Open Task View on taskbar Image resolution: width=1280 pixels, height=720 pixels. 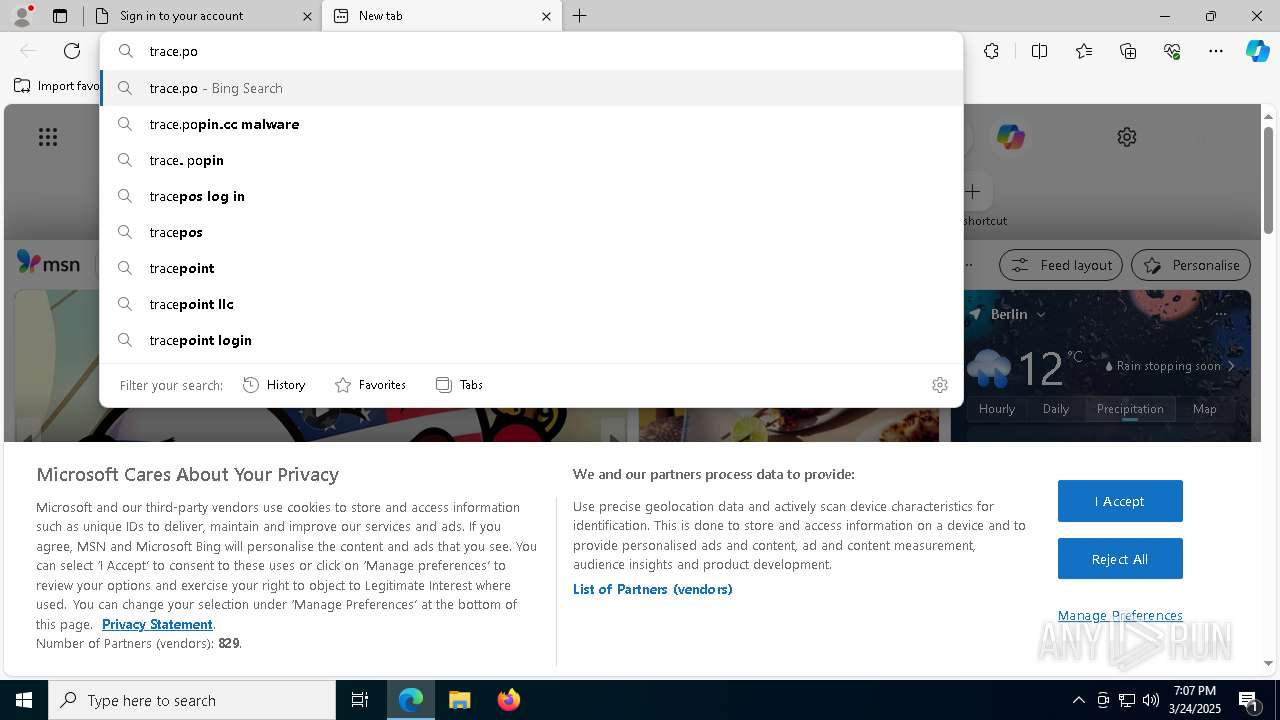coord(360,700)
